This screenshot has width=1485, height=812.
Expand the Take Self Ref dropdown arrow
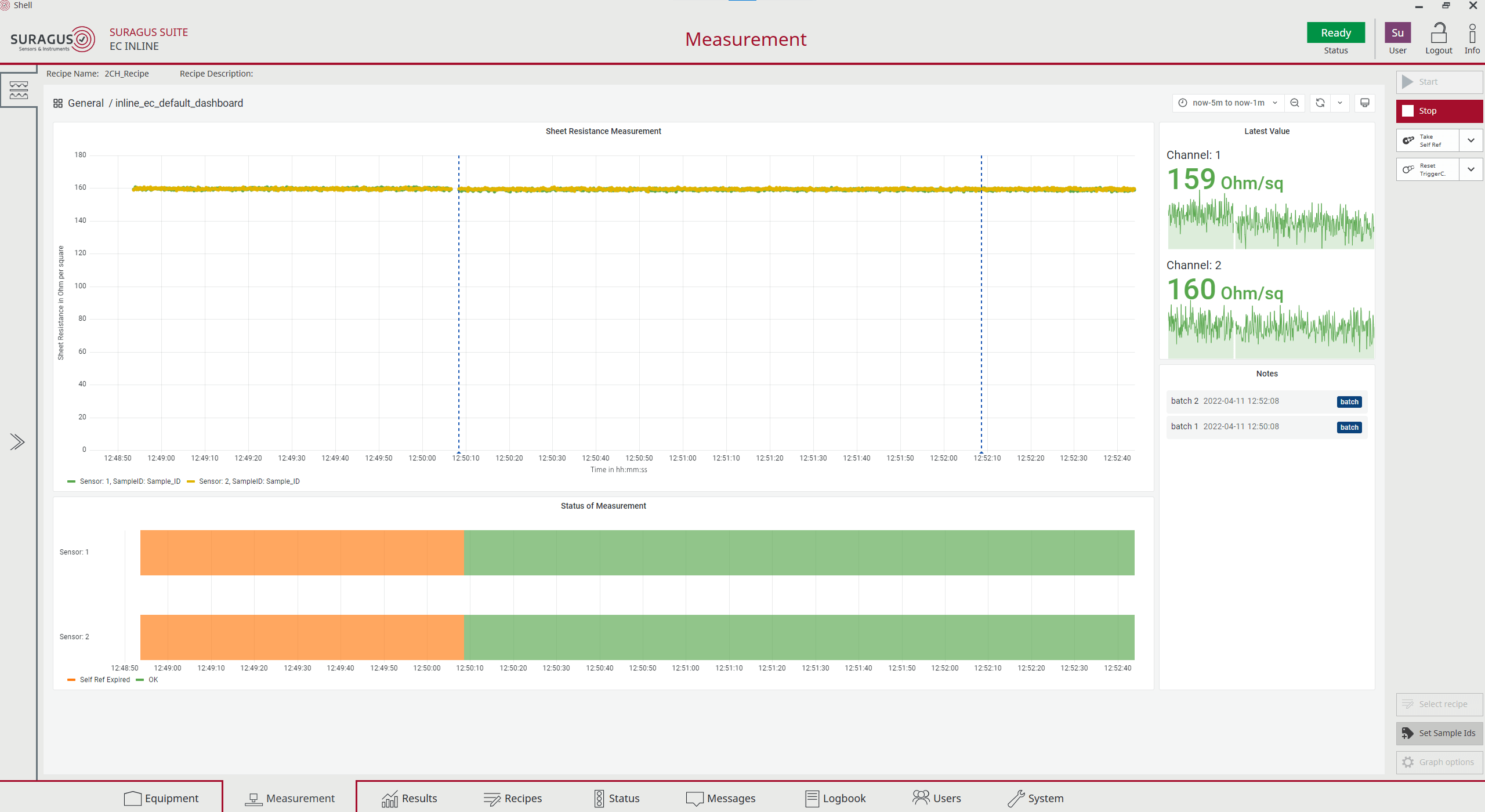1470,140
